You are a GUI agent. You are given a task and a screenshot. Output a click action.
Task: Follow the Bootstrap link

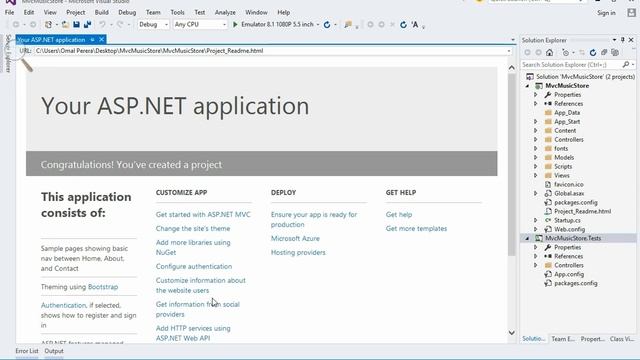click(103, 287)
